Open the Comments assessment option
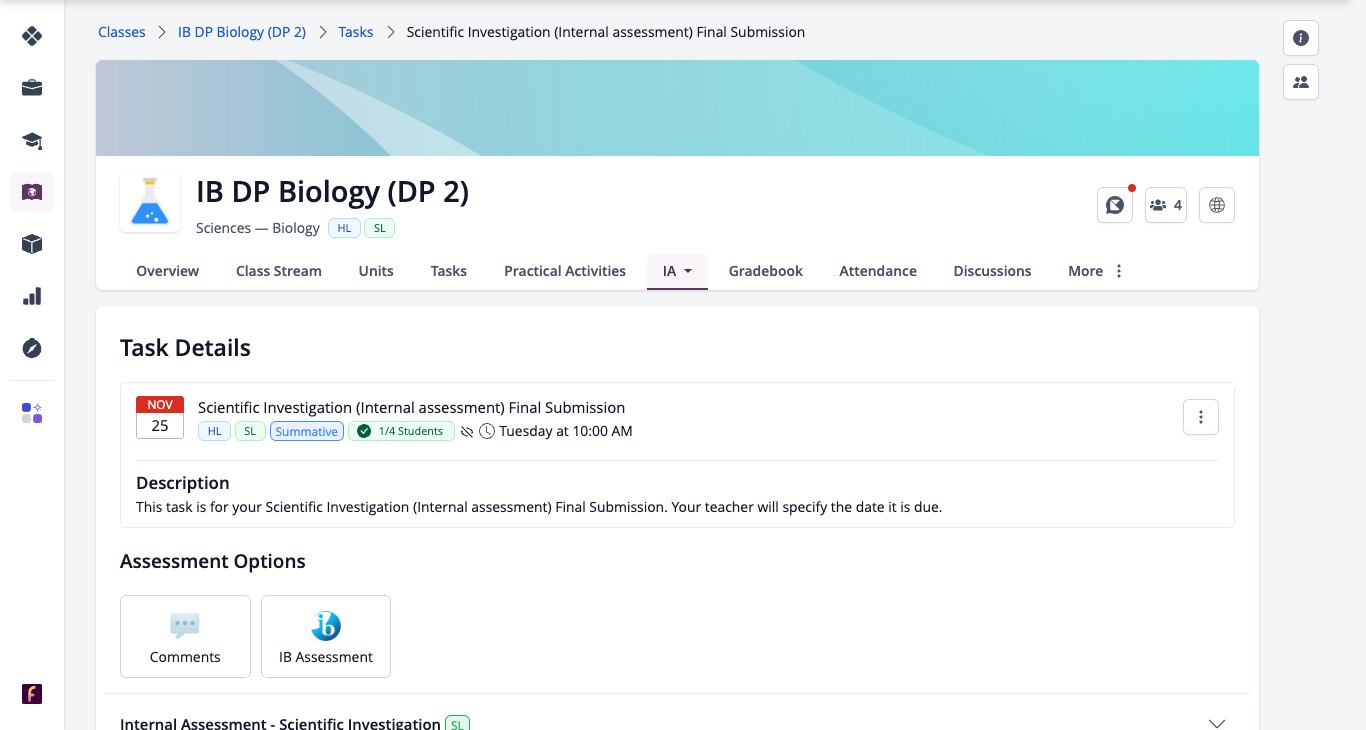The image size is (1366, 730). (185, 636)
